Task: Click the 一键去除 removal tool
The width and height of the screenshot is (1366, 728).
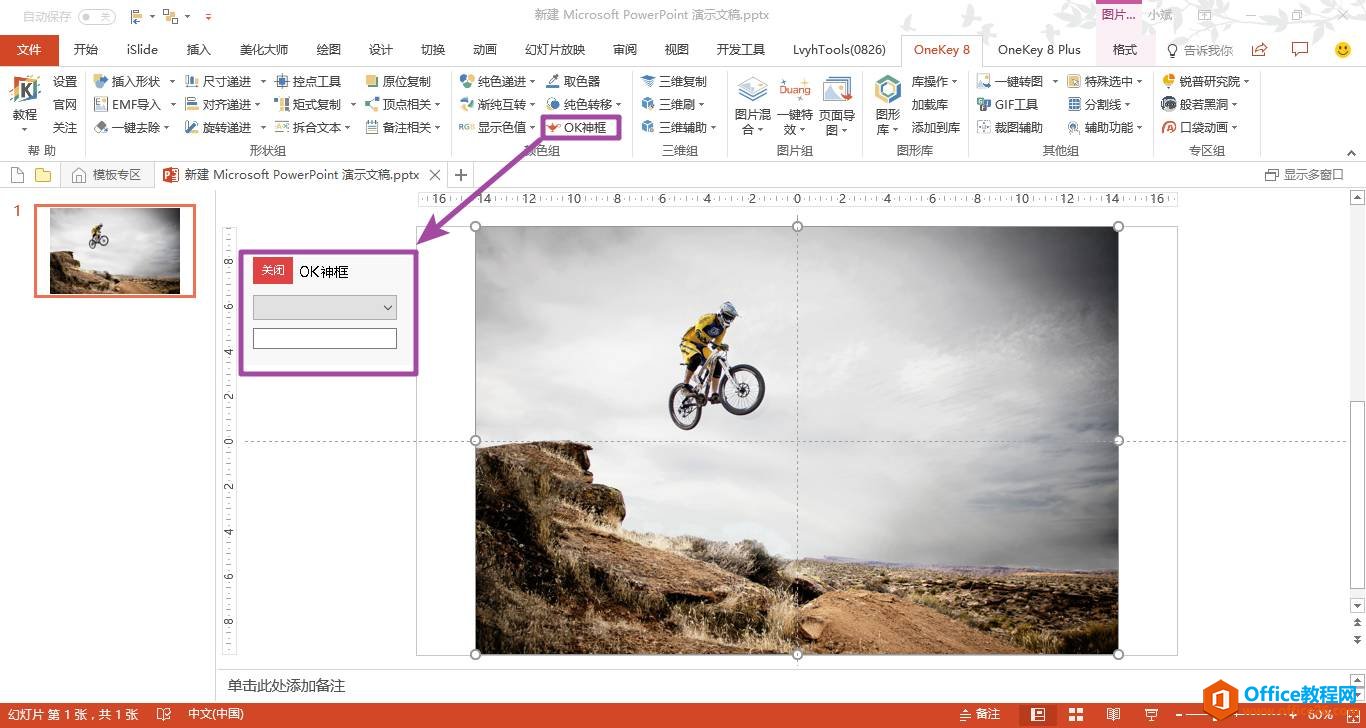Action: (x=130, y=127)
